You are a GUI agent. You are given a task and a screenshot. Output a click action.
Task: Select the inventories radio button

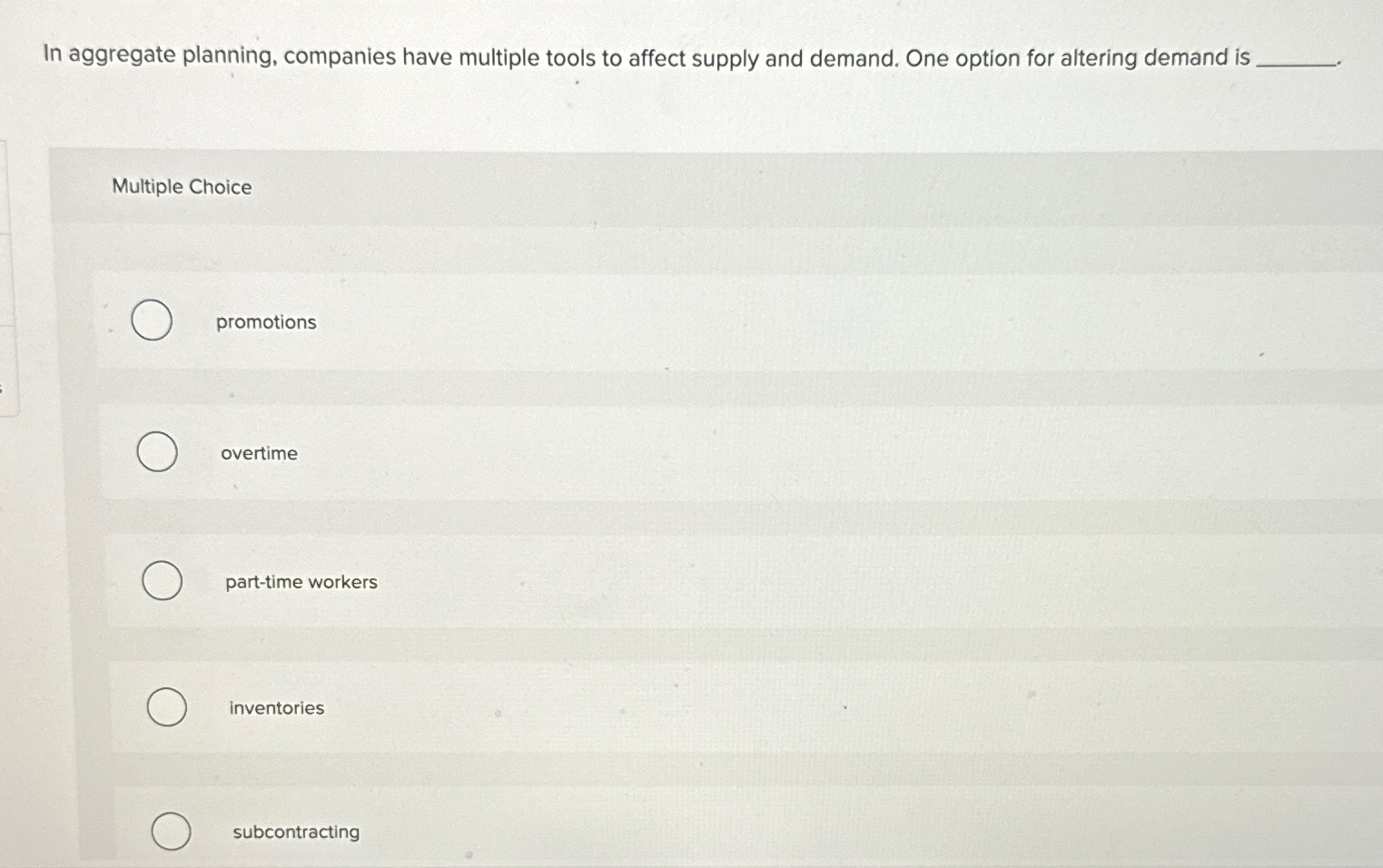[166, 706]
